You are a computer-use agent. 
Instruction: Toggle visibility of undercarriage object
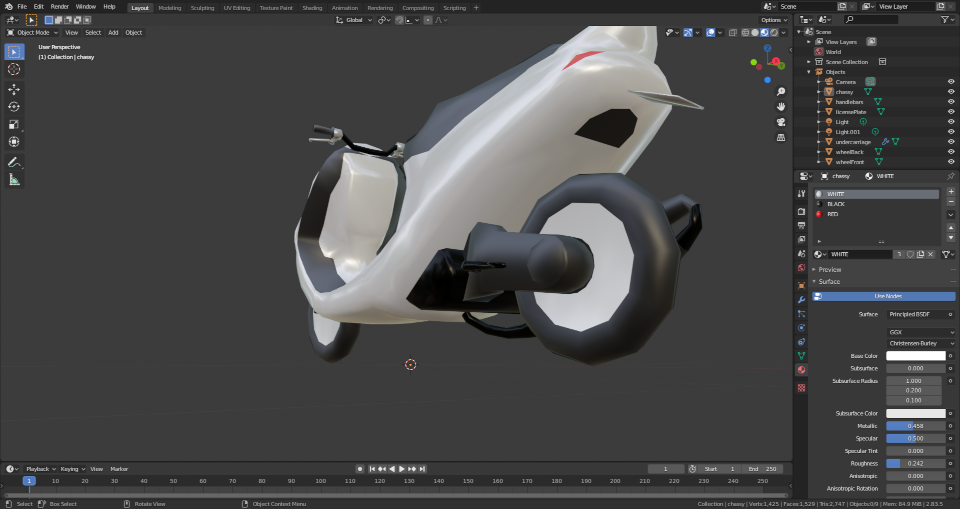click(951, 141)
